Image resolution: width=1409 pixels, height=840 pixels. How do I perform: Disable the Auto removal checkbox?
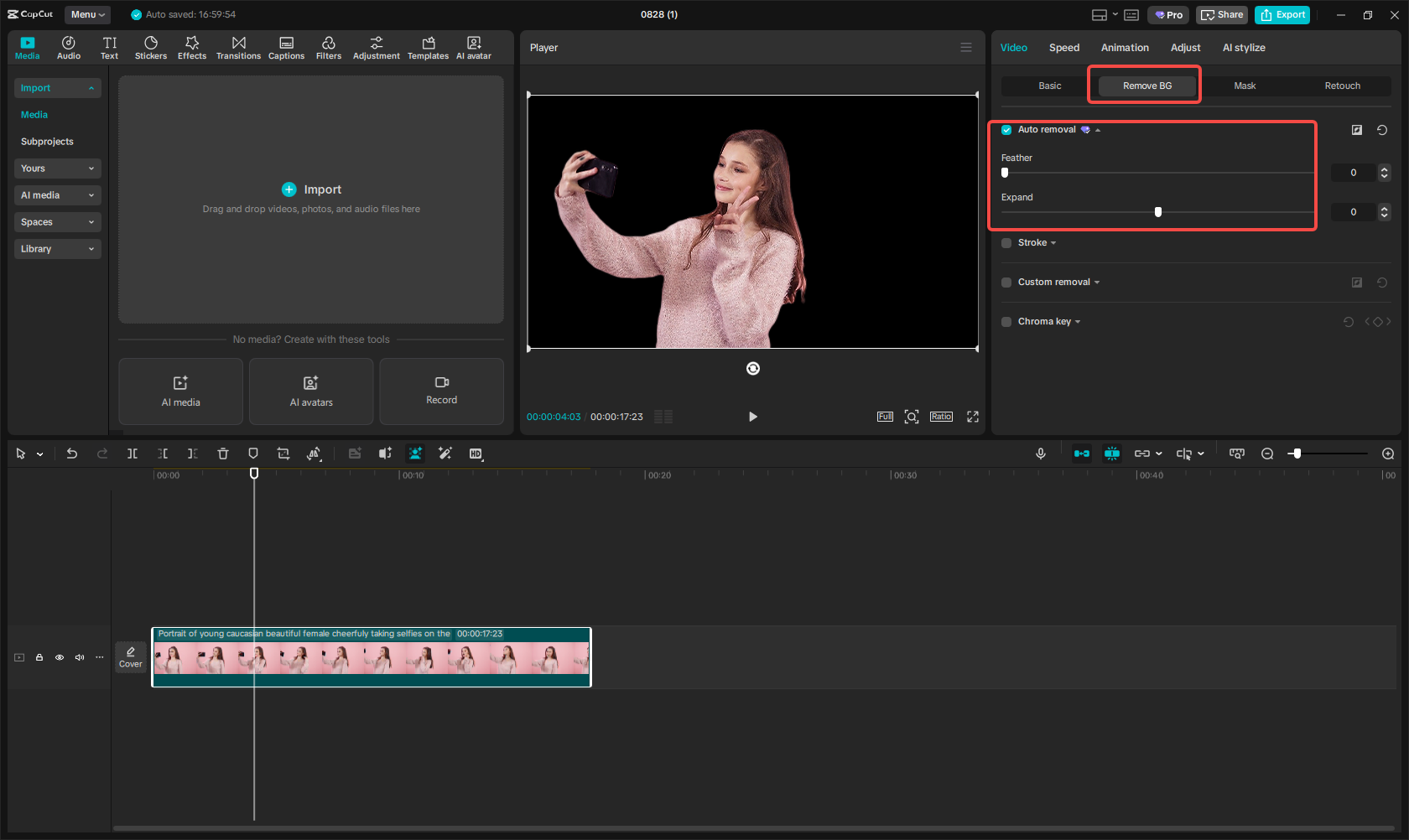point(1006,130)
